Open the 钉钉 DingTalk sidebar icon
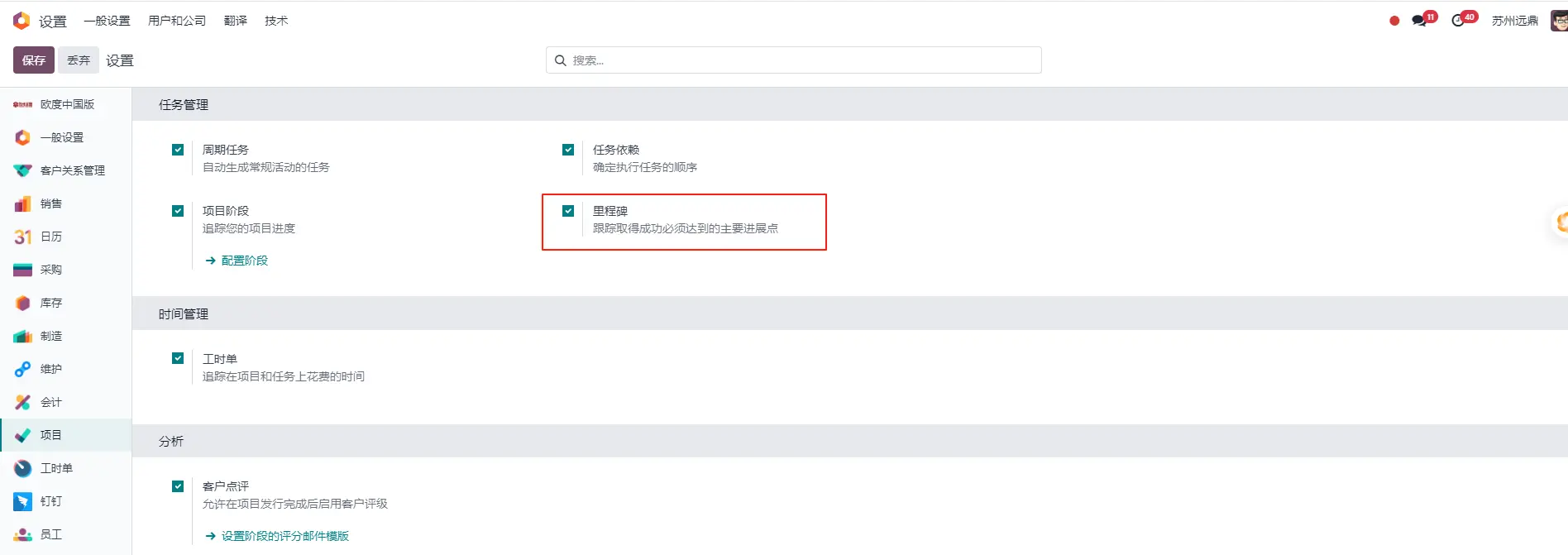 tap(23, 501)
